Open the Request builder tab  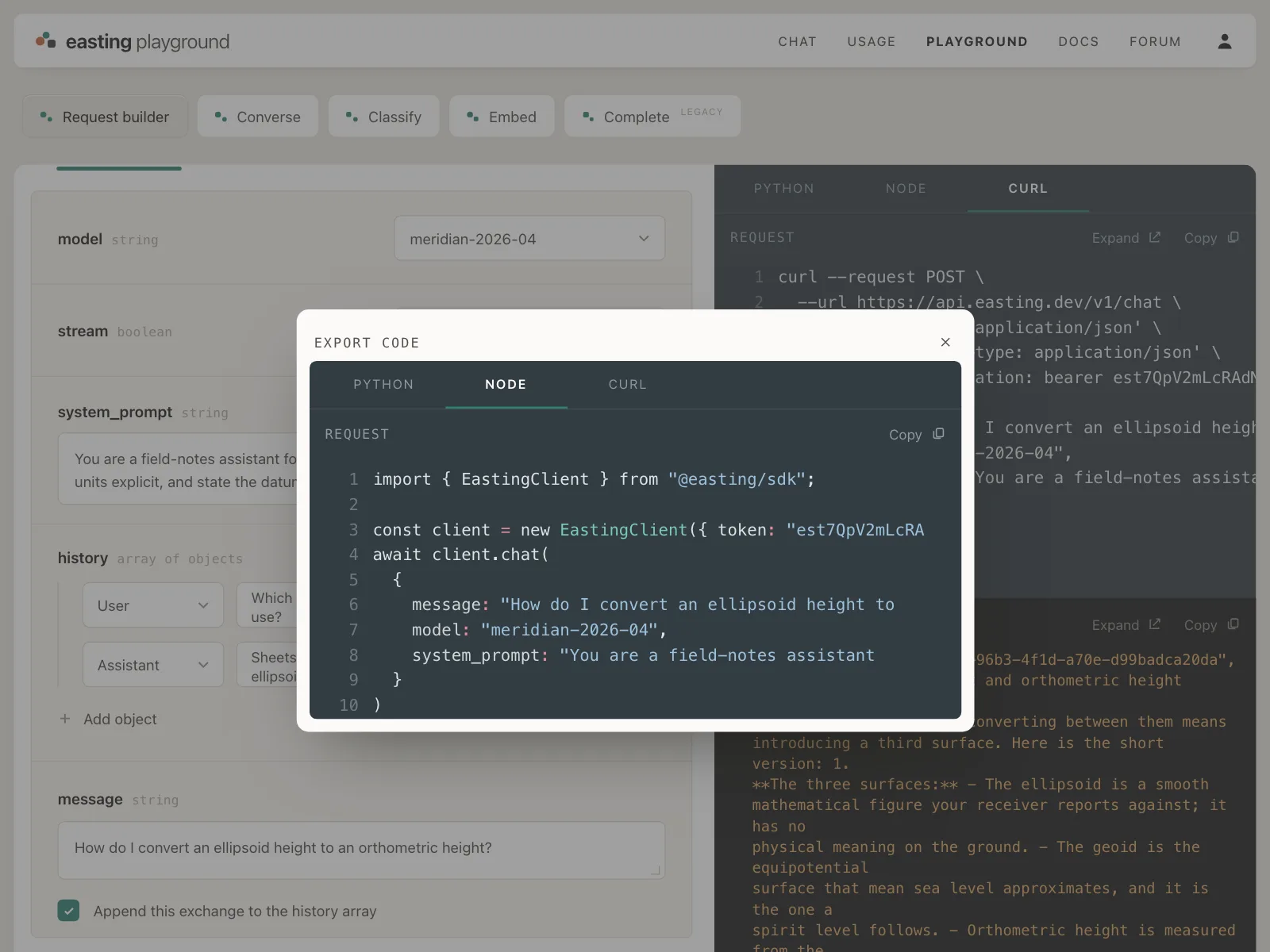coord(105,117)
